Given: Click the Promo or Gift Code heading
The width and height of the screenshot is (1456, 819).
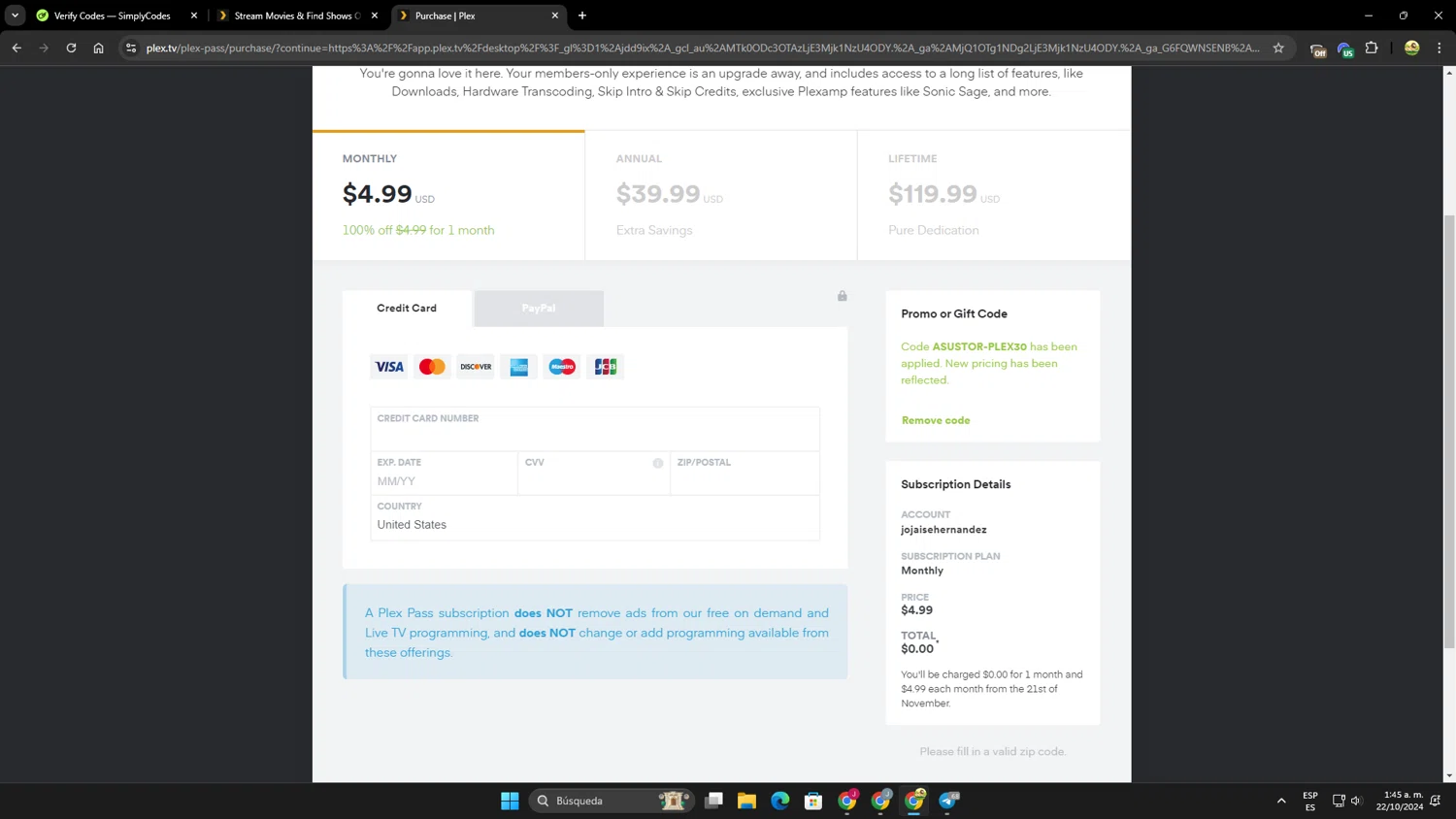Looking at the screenshot, I should point(954,313).
